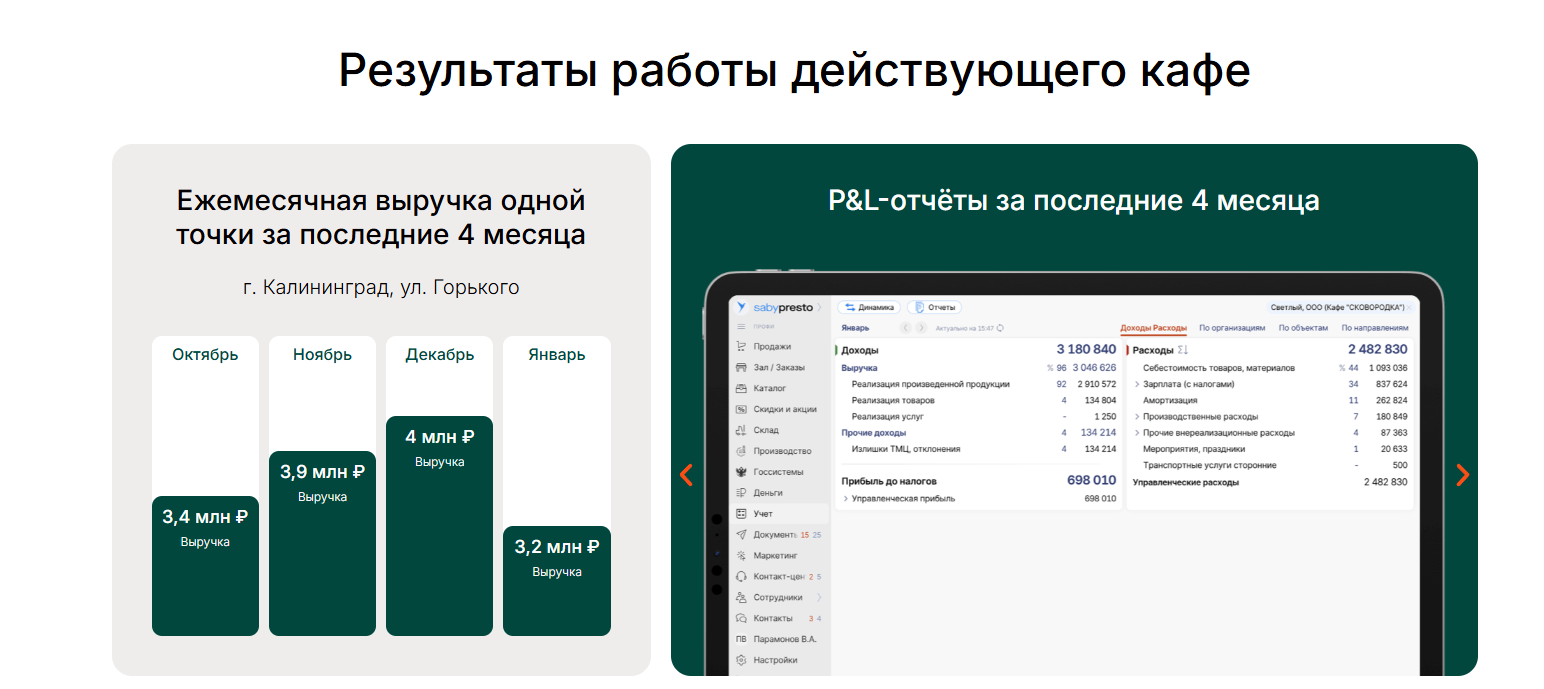
Task: Open the Сотрудники people icon
Action: (x=741, y=597)
